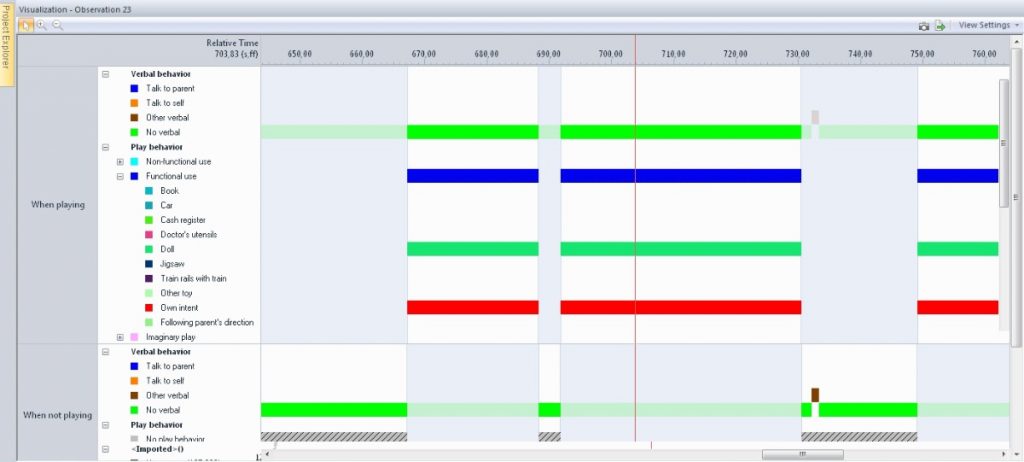1024x462 pixels.
Task: Expand the Non-functional use group
Action: tap(120, 161)
